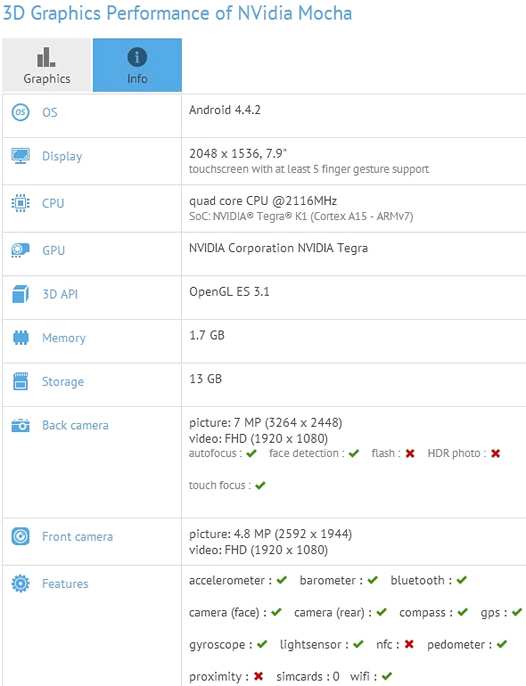Click the proximity red cross mark
This screenshot has height=686, width=526.
[x=259, y=676]
